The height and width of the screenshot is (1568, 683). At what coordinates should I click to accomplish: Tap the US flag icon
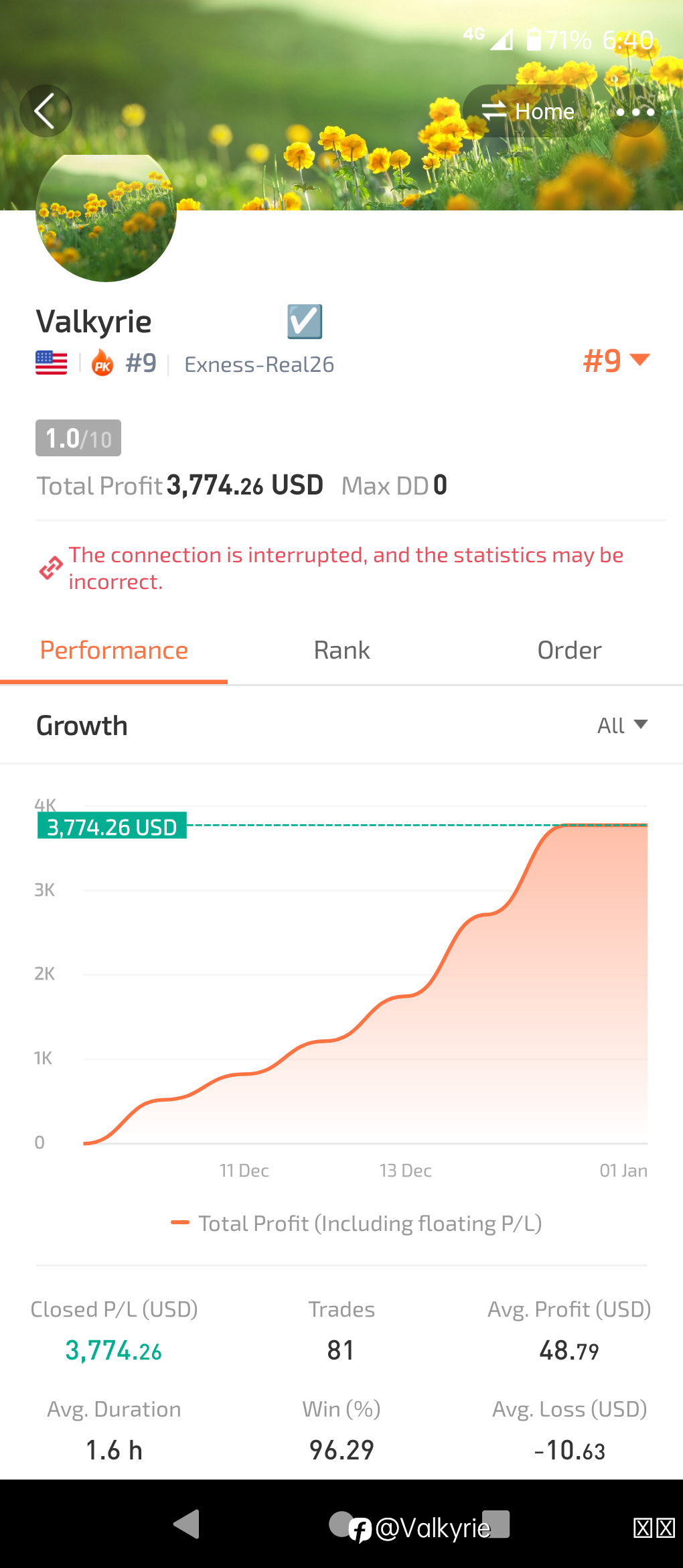(x=52, y=363)
